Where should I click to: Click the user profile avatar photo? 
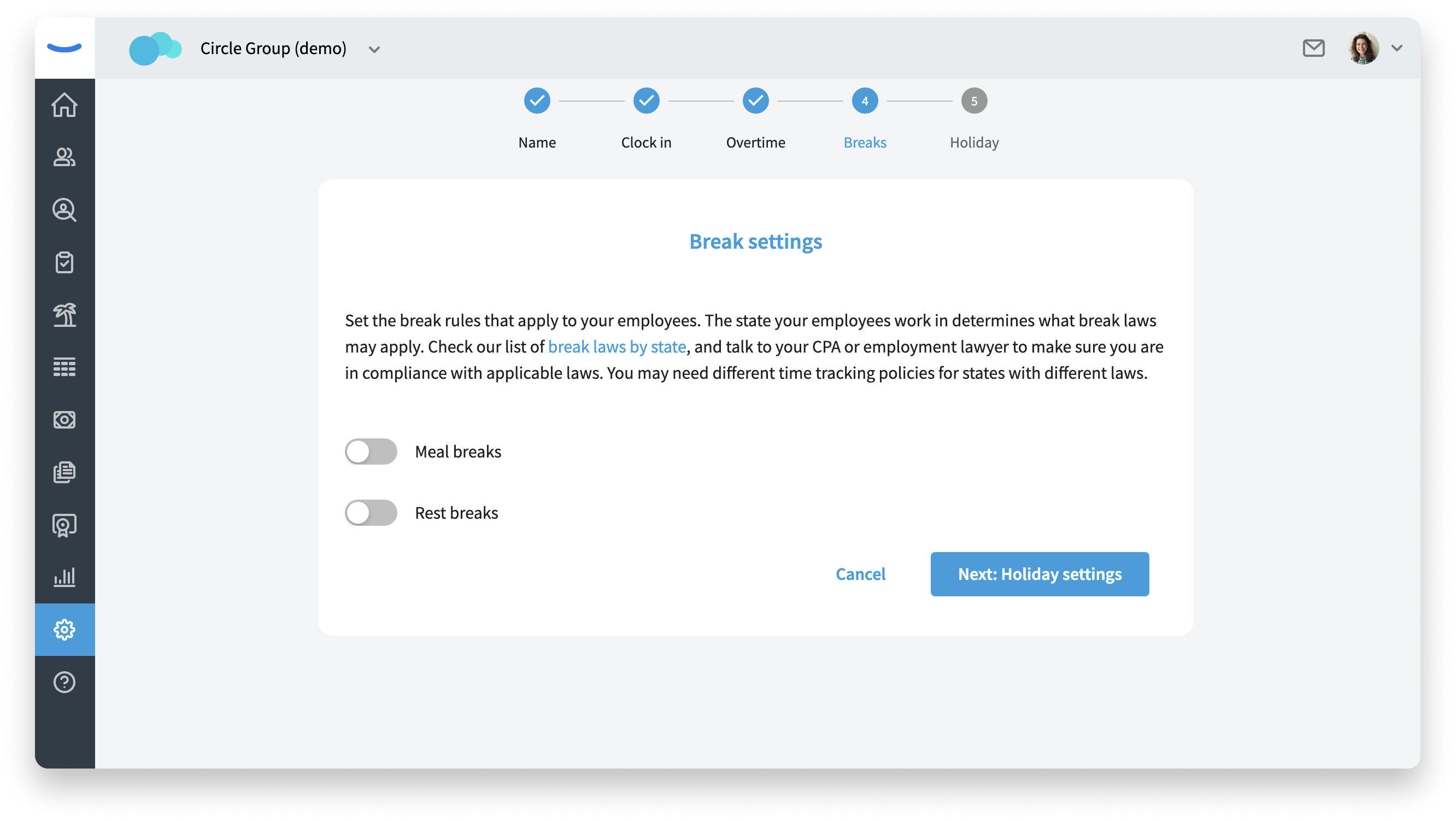[x=1363, y=48]
